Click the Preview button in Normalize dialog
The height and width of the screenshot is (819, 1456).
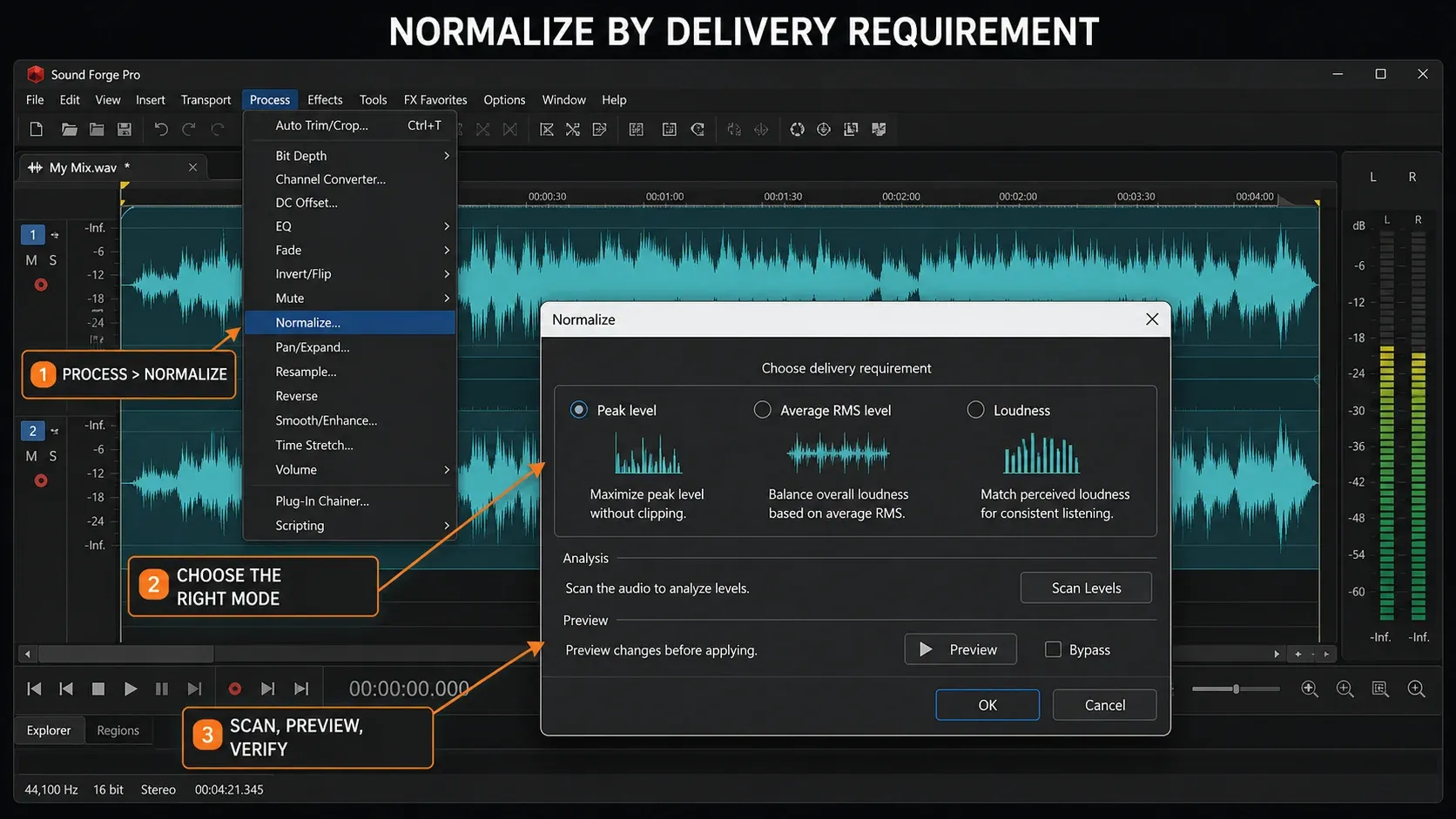click(x=961, y=649)
